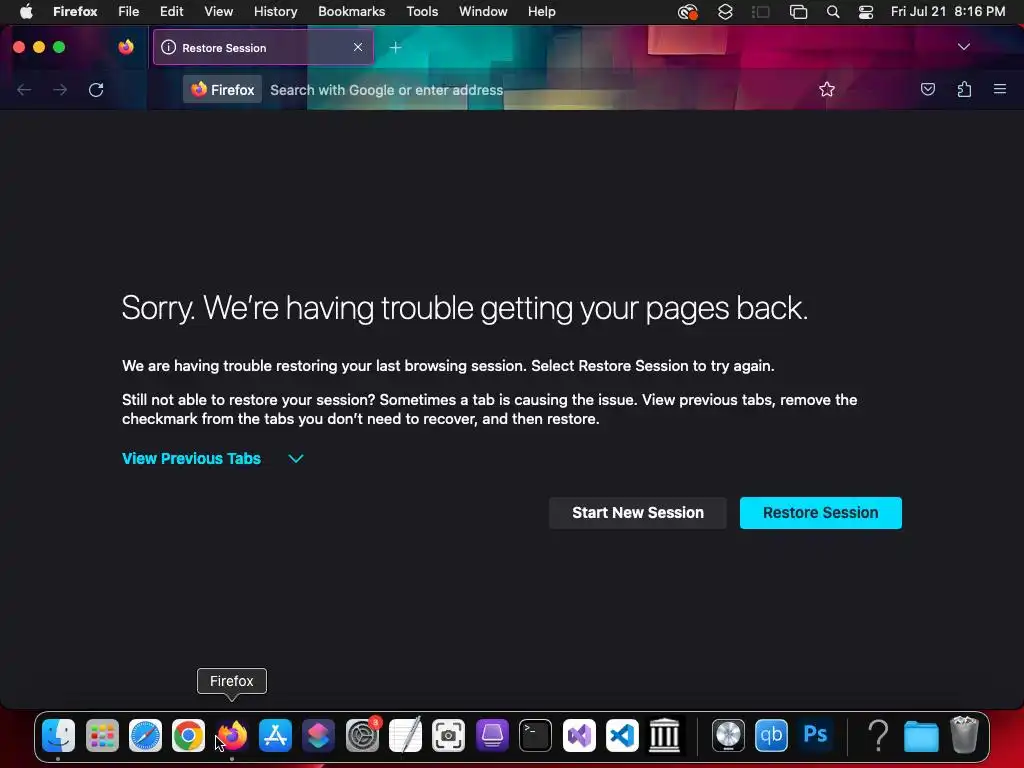
Task: Open the Bookmarks menu
Action: pos(351,12)
